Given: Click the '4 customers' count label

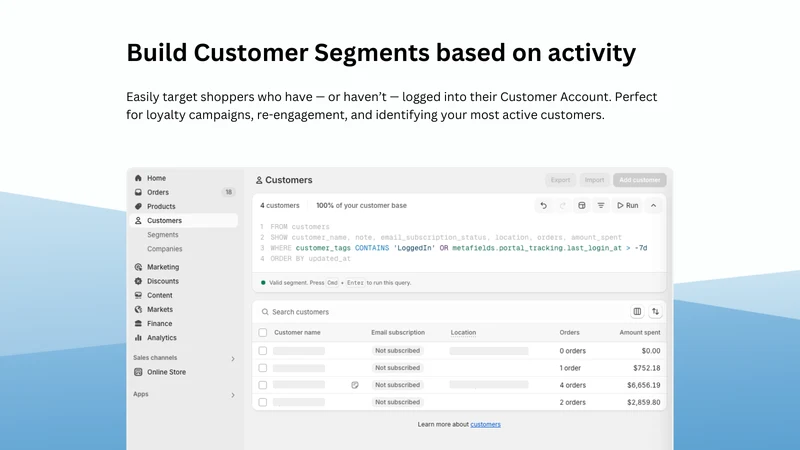Looking at the screenshot, I should (x=280, y=206).
